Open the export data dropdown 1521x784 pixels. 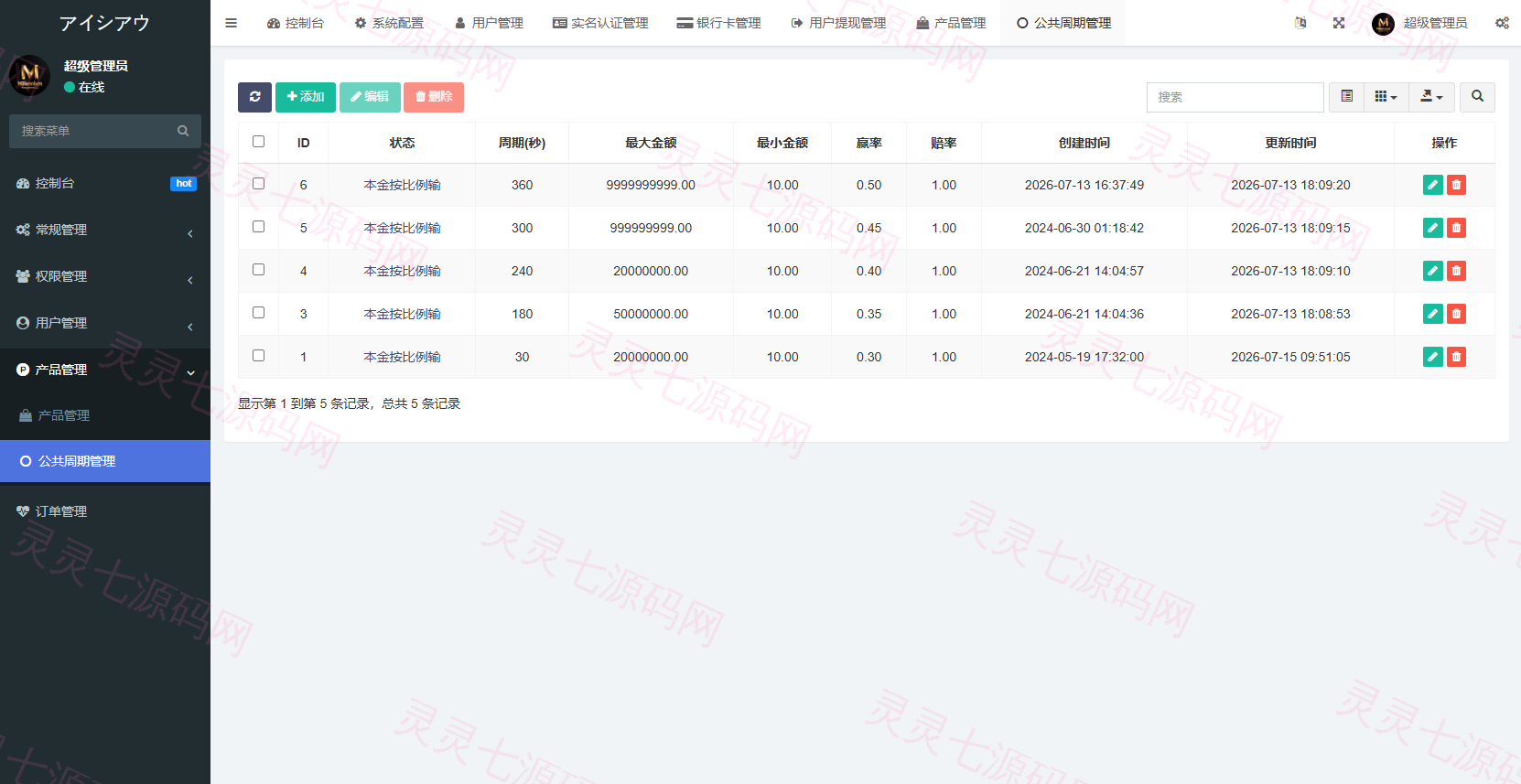coord(1431,97)
